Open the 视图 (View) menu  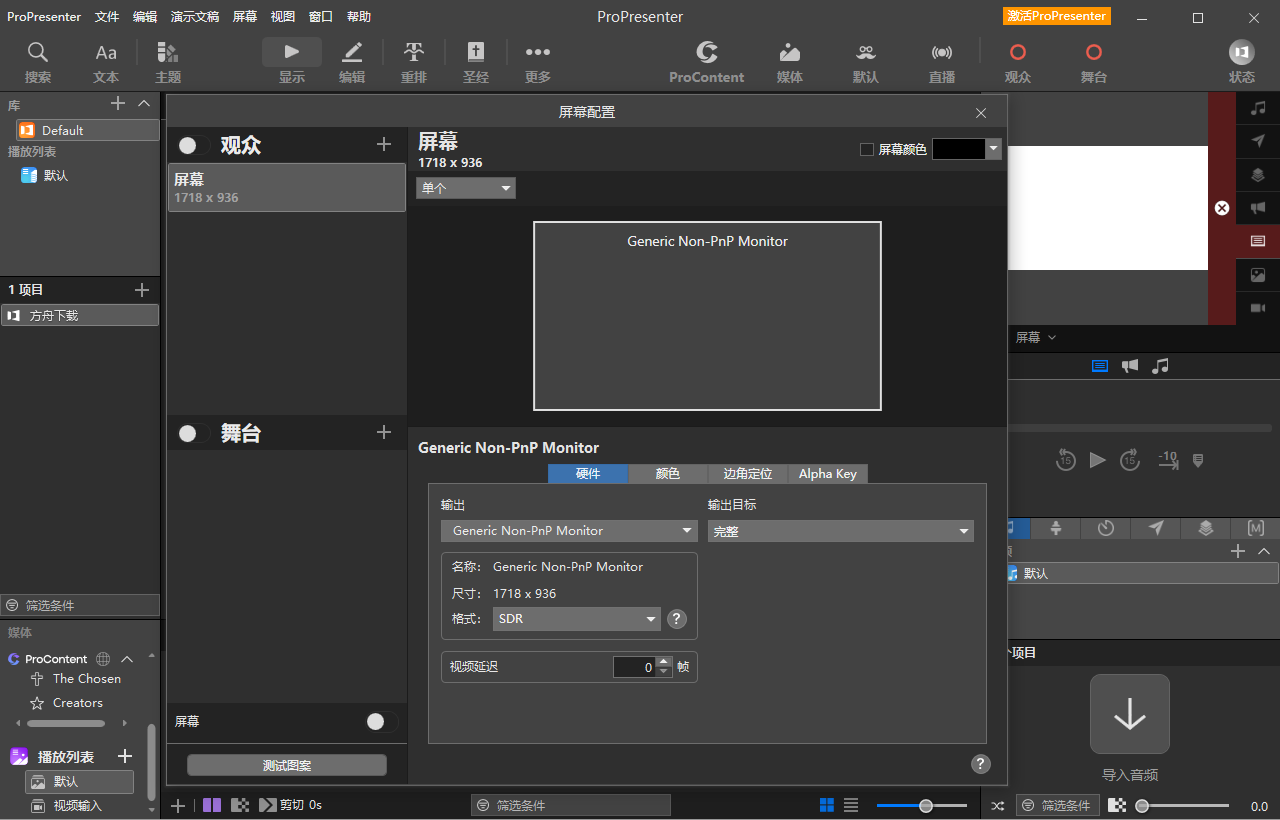pyautogui.click(x=283, y=17)
